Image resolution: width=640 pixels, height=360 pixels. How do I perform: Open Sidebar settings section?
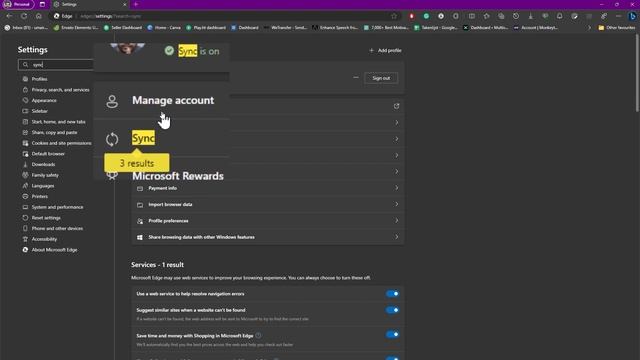click(x=40, y=111)
